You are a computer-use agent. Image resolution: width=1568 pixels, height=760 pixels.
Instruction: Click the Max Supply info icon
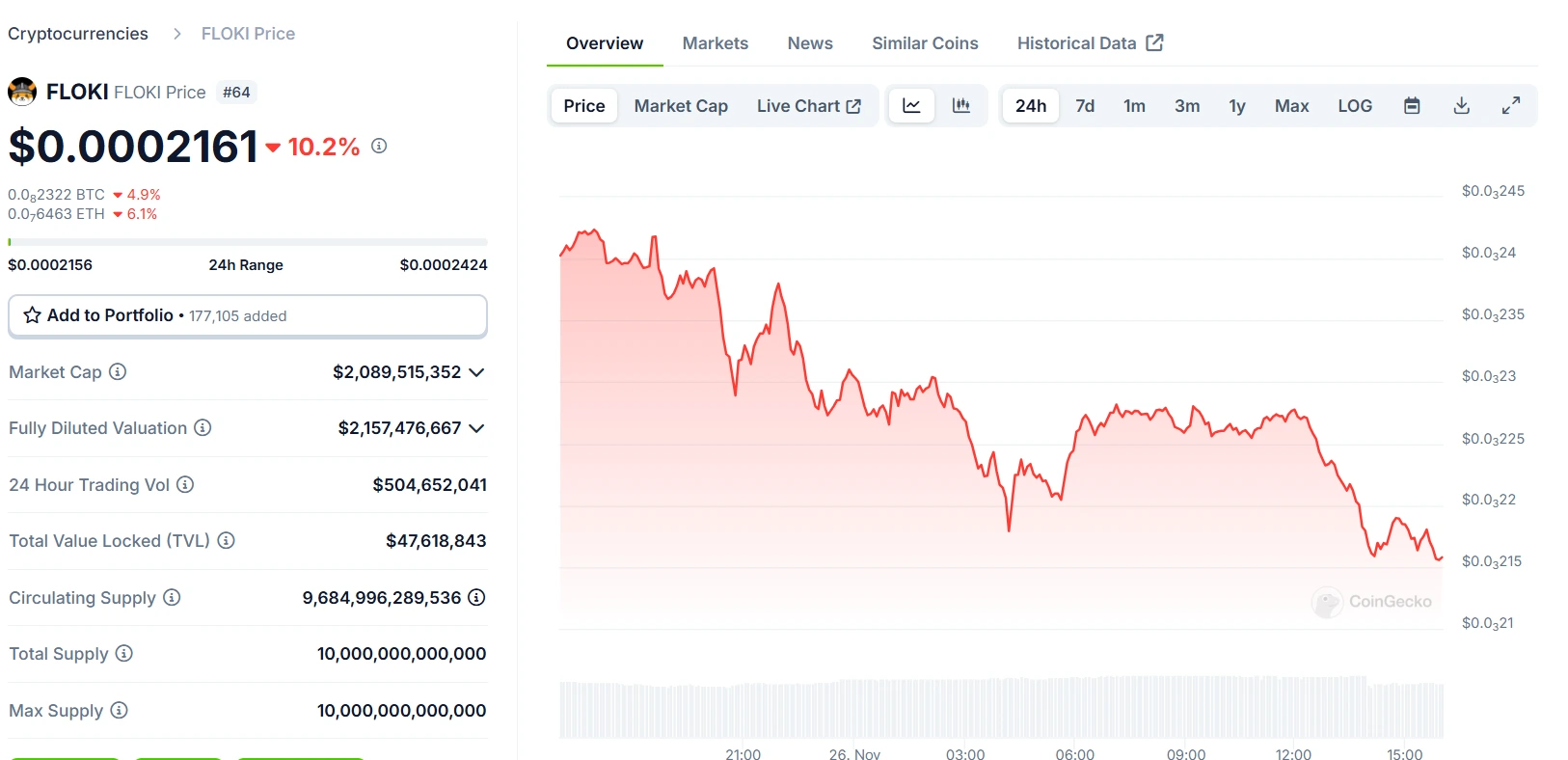pos(119,710)
